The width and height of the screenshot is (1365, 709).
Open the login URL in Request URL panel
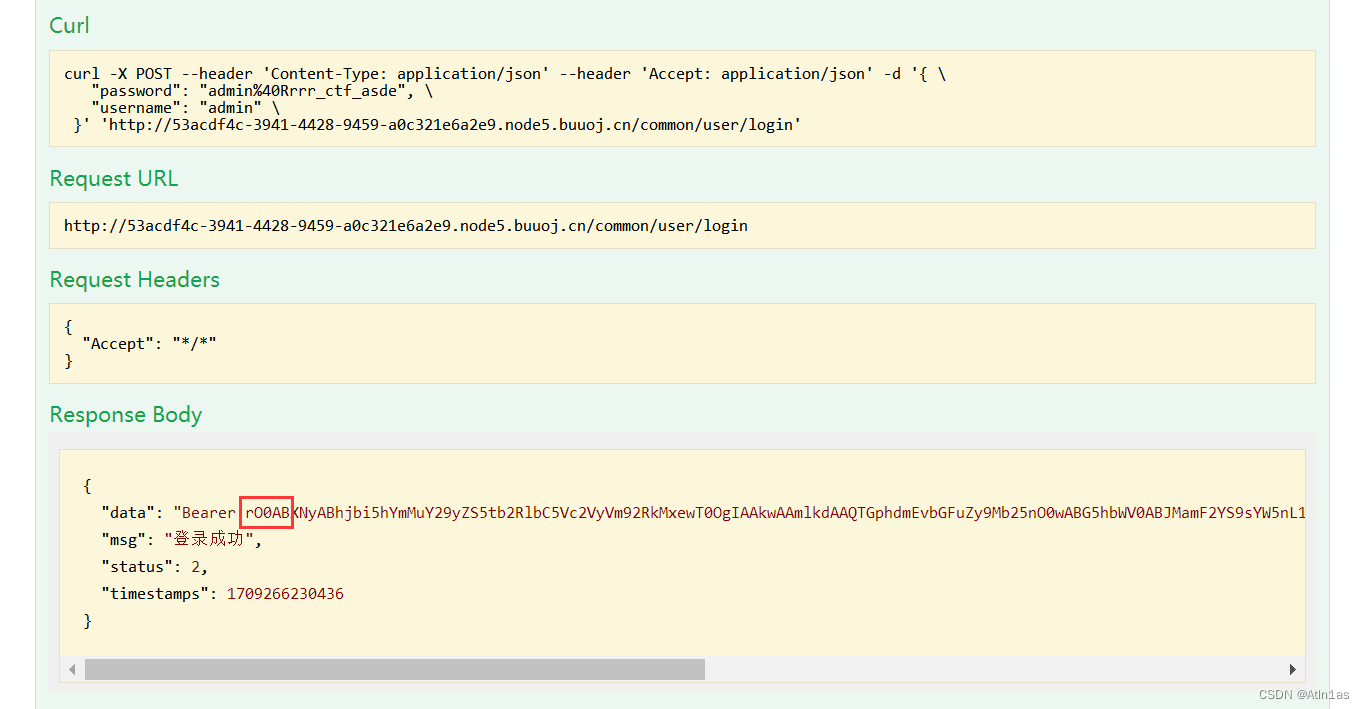405,225
